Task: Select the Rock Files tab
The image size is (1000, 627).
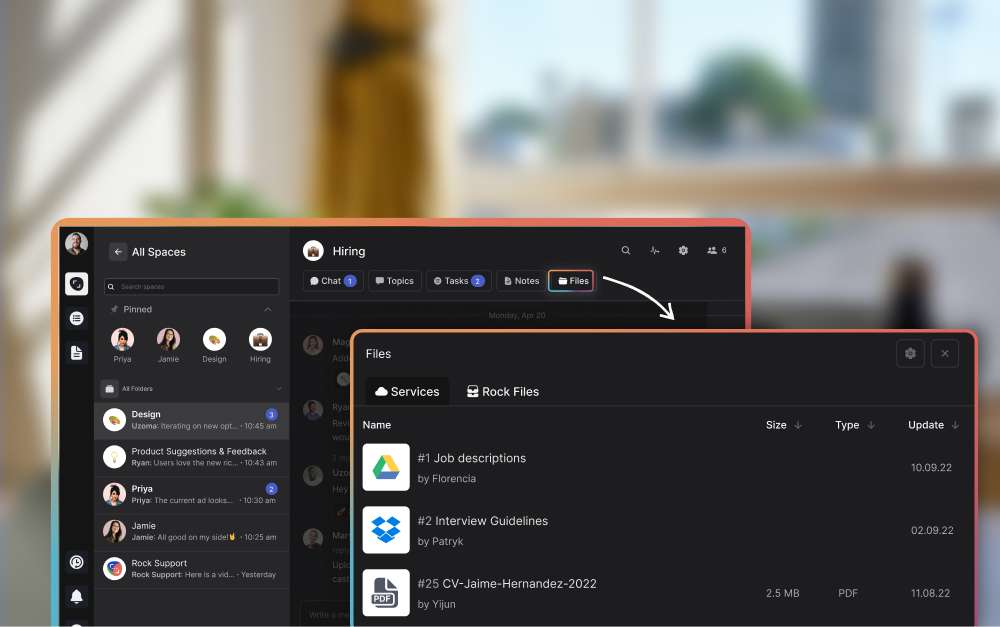Action: coord(503,392)
